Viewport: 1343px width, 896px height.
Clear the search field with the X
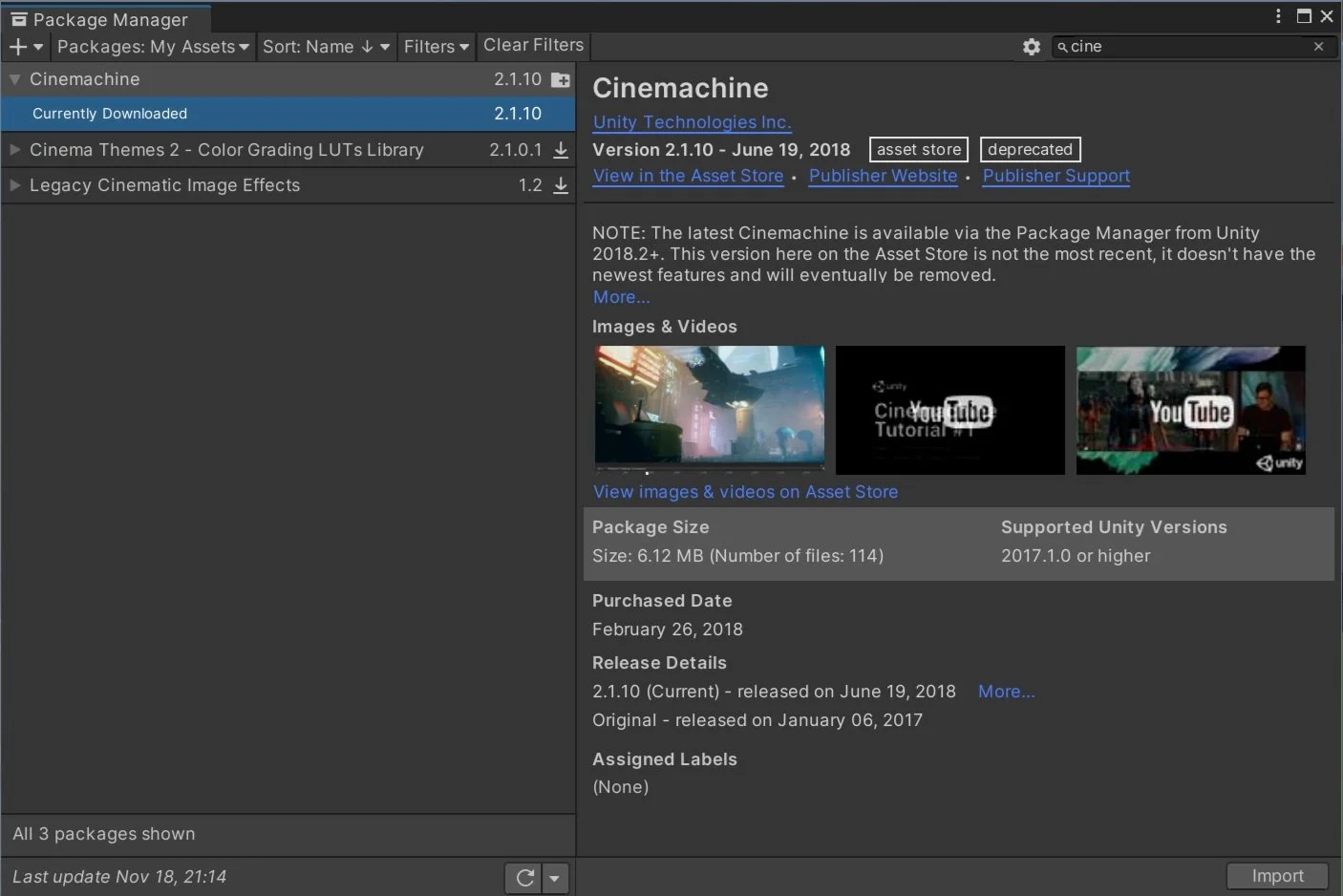(x=1319, y=46)
